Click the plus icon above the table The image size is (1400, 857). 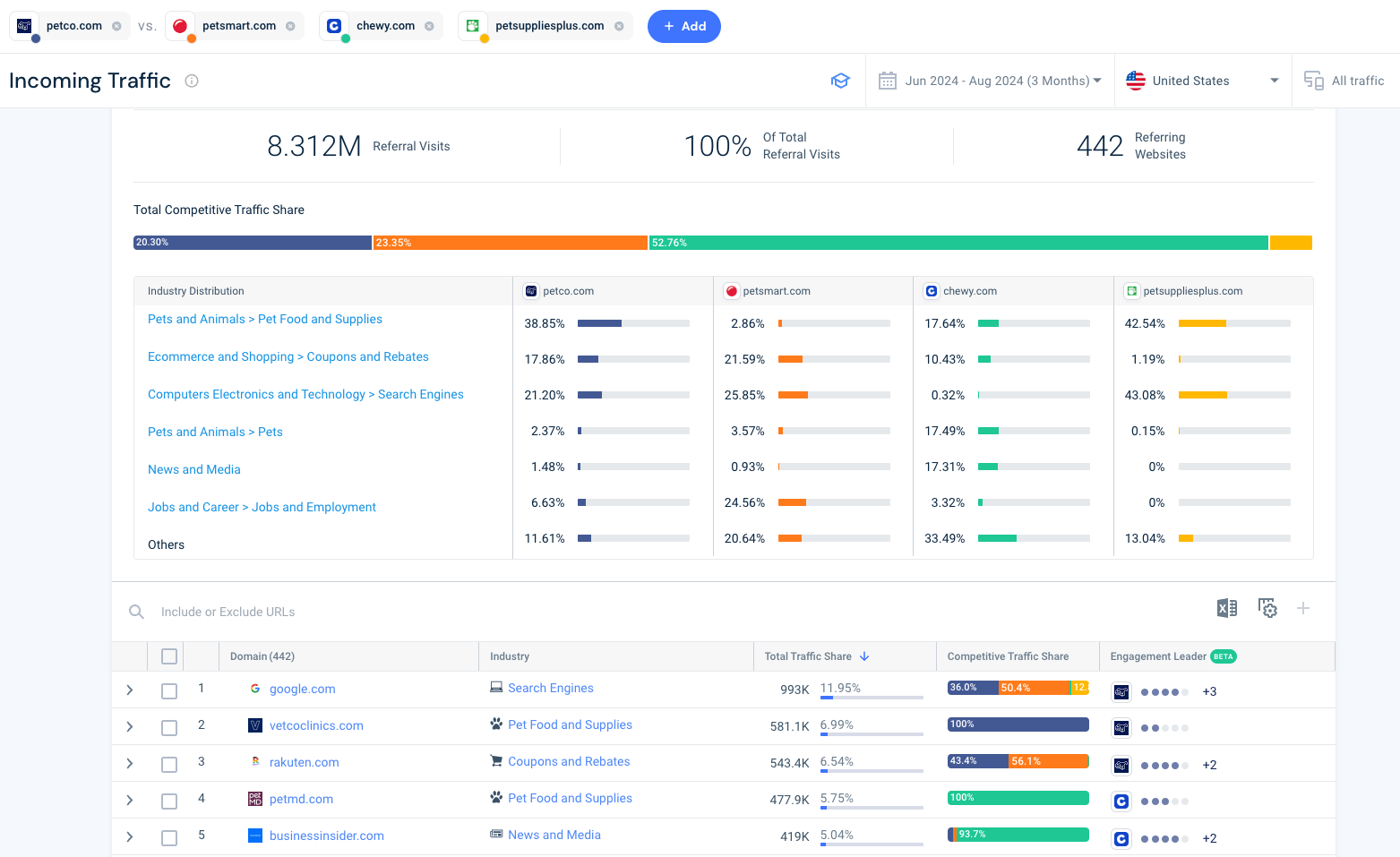[1303, 608]
